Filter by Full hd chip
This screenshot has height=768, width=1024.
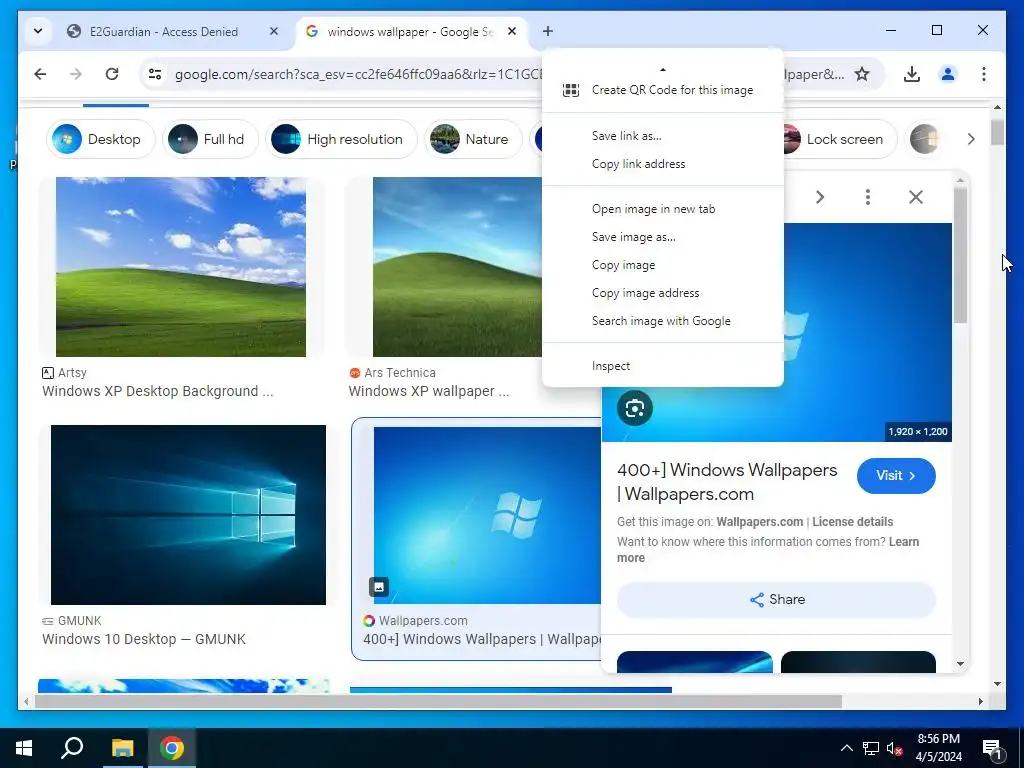click(x=210, y=139)
